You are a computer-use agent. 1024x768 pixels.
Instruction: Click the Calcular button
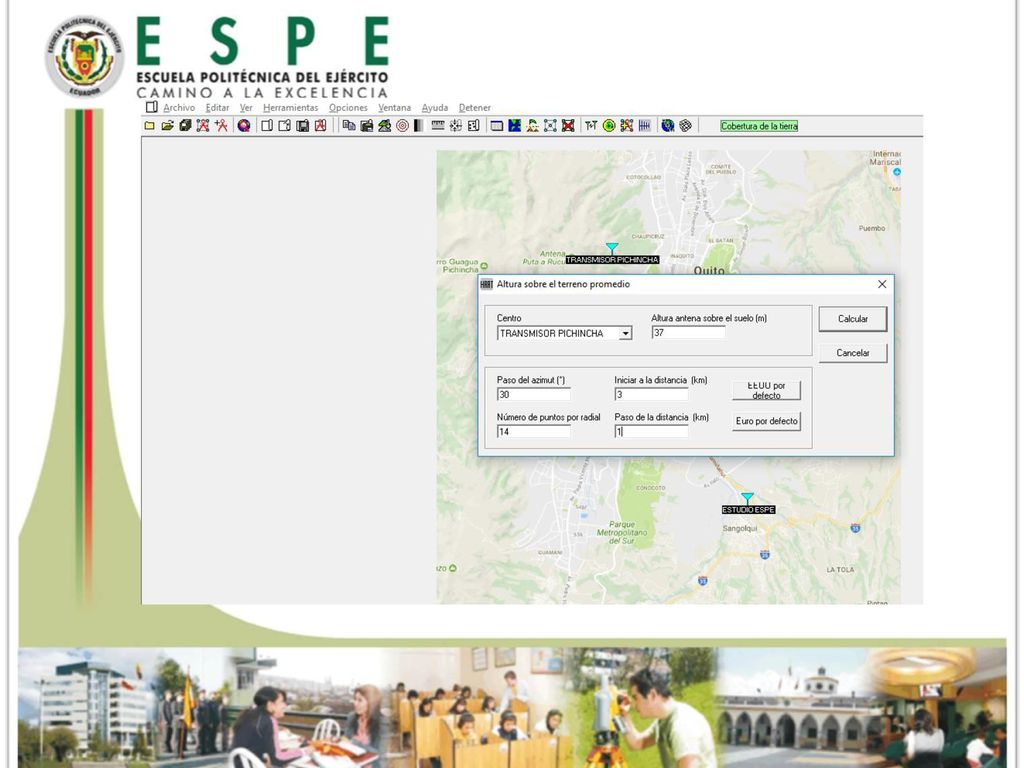853,319
